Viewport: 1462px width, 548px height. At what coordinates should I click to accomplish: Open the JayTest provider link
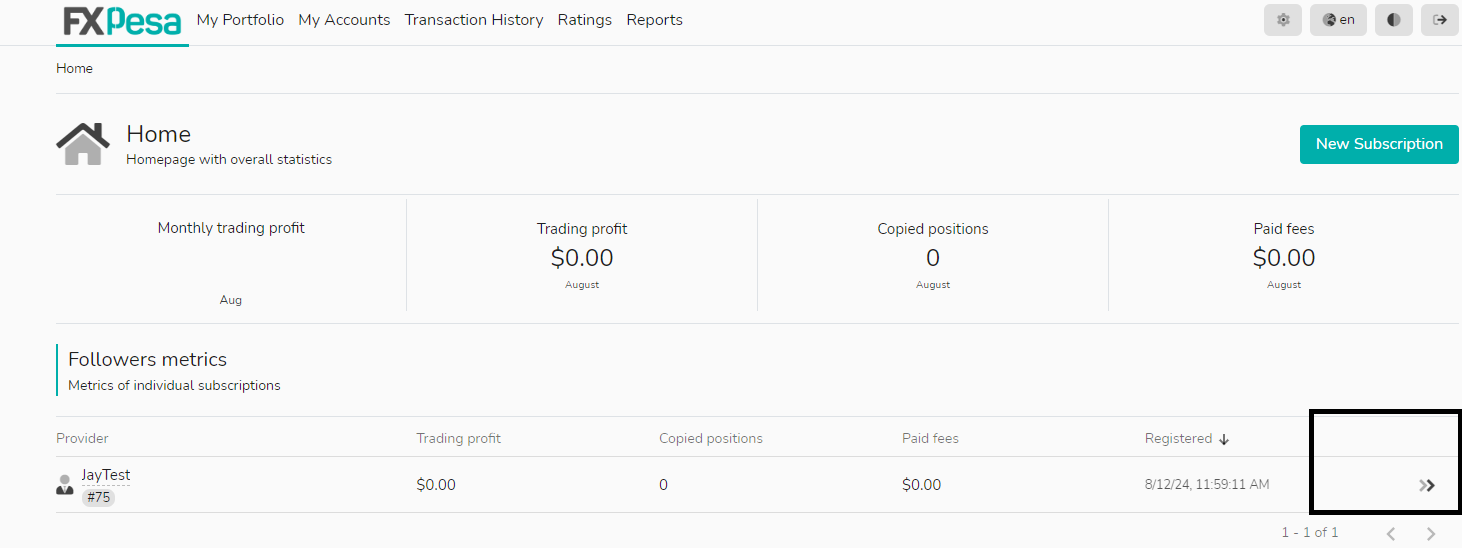coord(106,475)
